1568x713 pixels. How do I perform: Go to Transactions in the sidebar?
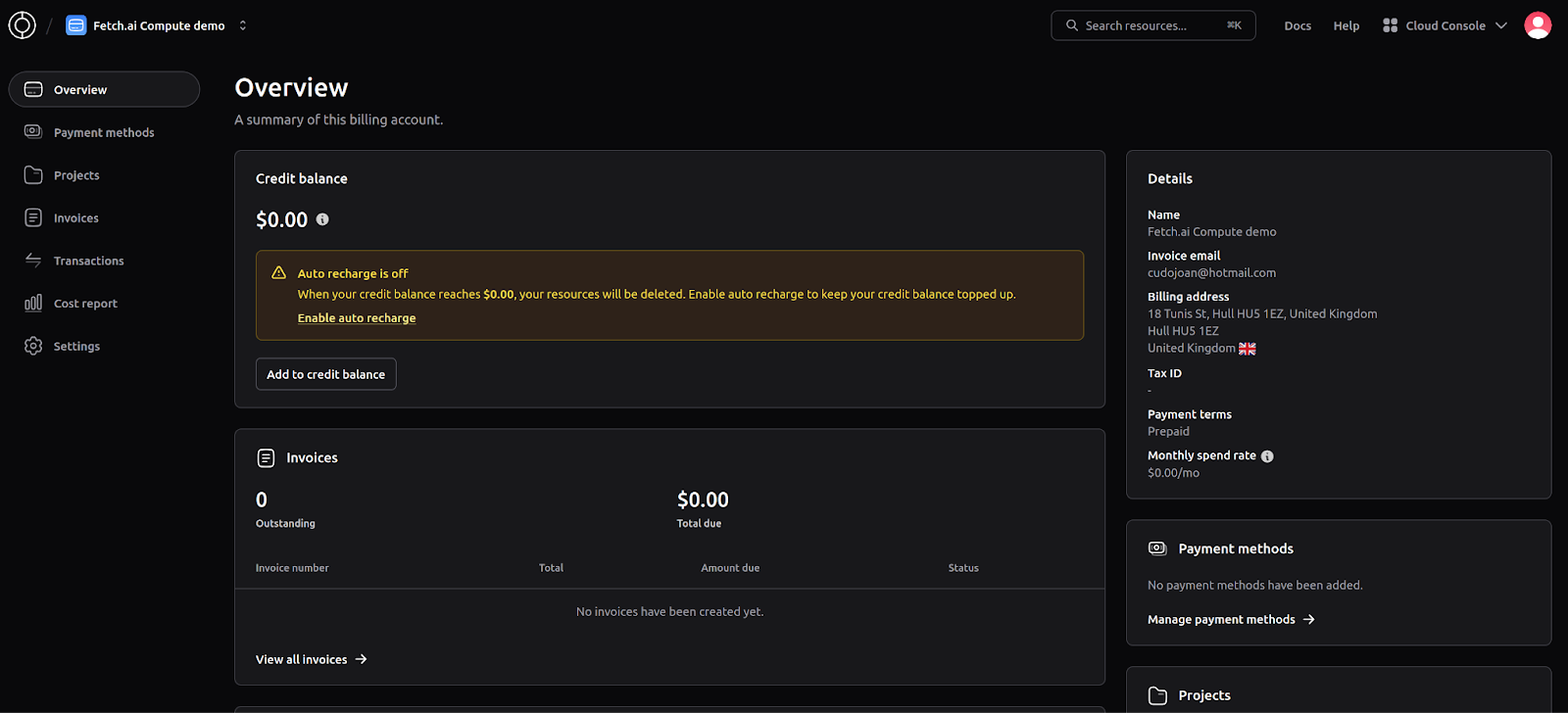click(x=88, y=261)
